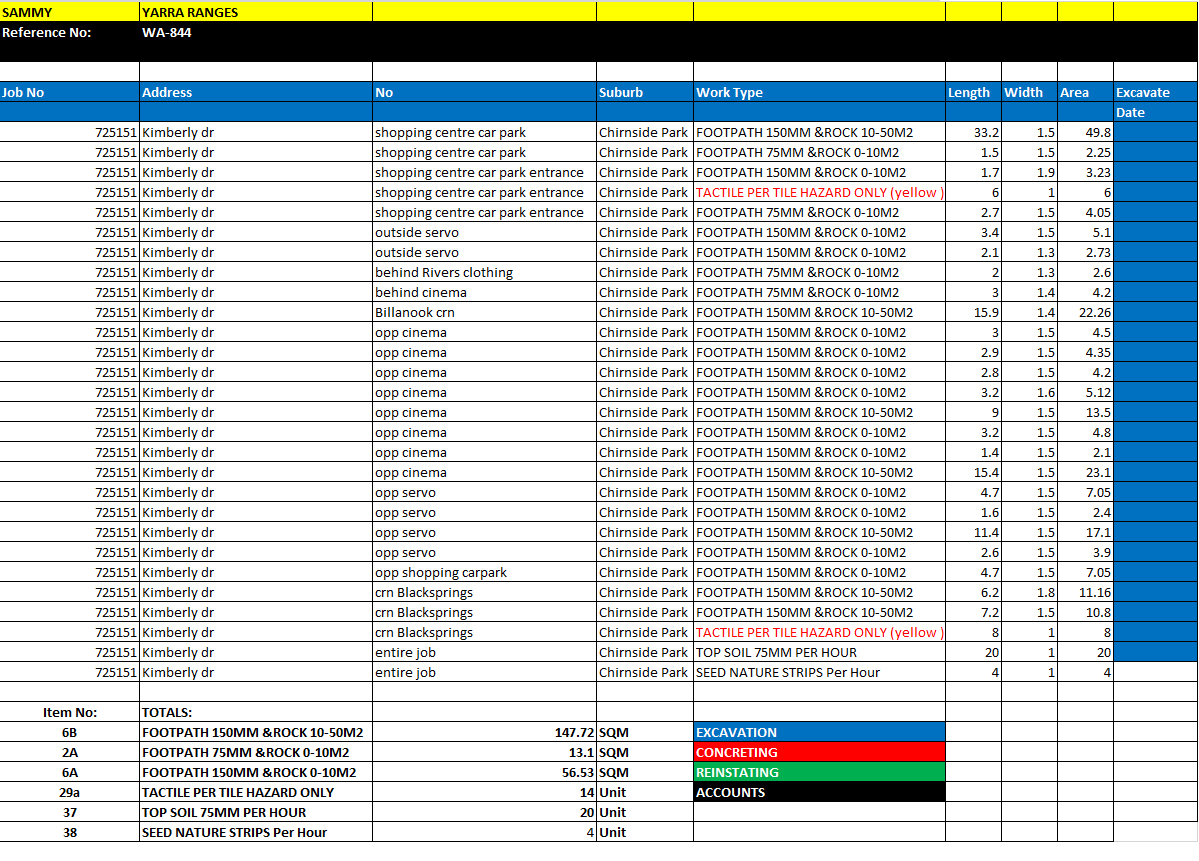Select the YARRA RANGES title cell
Viewport: 1199px width, 861px height.
tap(255, 12)
